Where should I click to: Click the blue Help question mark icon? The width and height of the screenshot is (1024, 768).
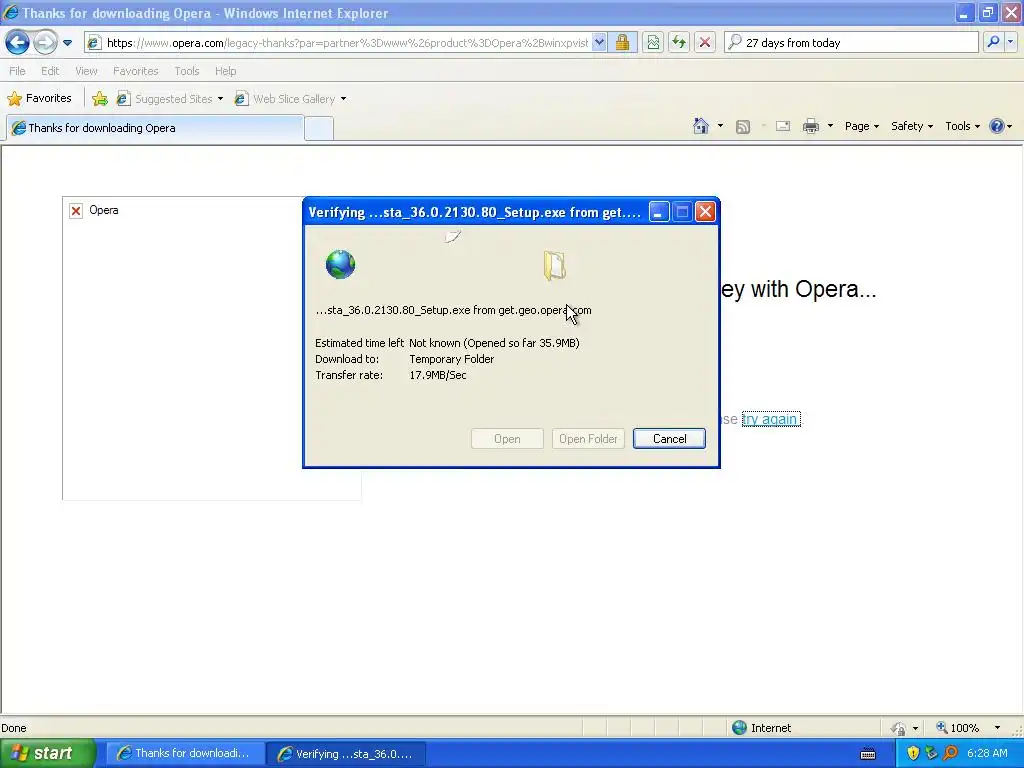pyautogui.click(x=997, y=126)
